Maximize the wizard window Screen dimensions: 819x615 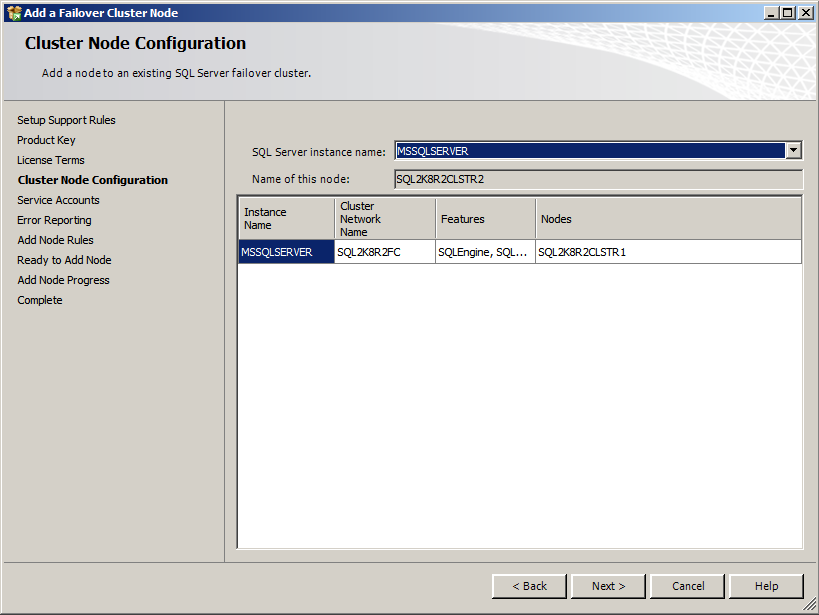pyautogui.click(x=788, y=13)
